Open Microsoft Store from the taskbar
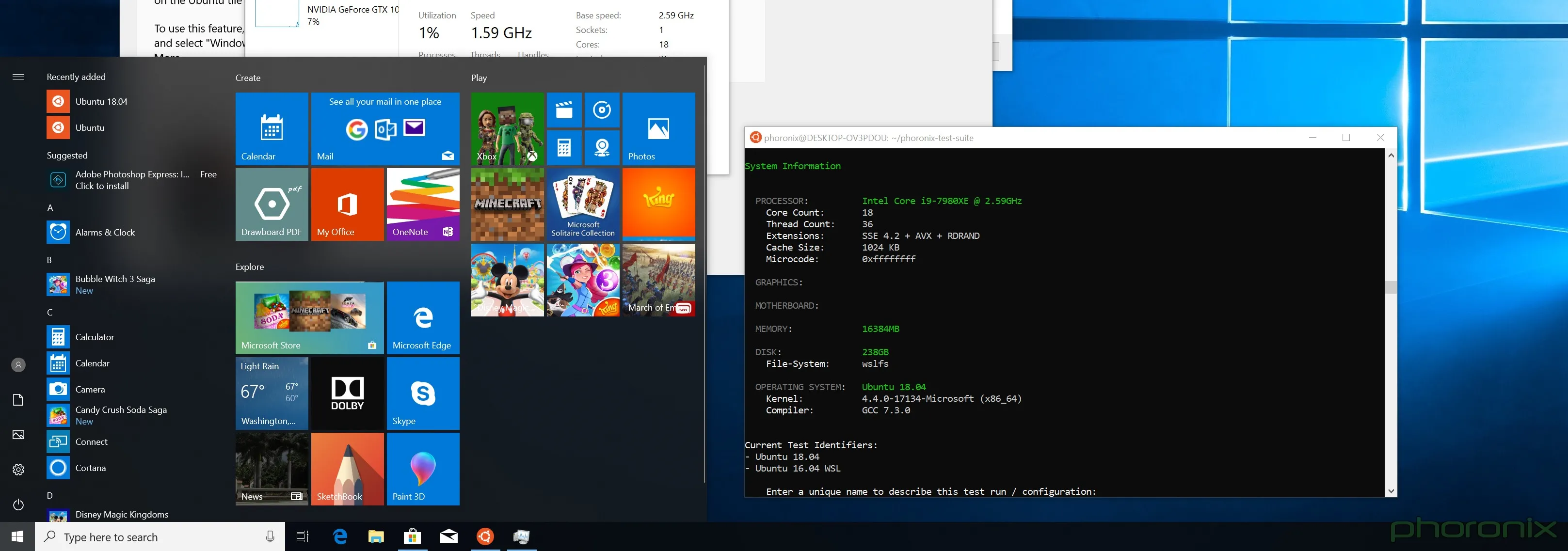The height and width of the screenshot is (551, 1568). (412, 536)
